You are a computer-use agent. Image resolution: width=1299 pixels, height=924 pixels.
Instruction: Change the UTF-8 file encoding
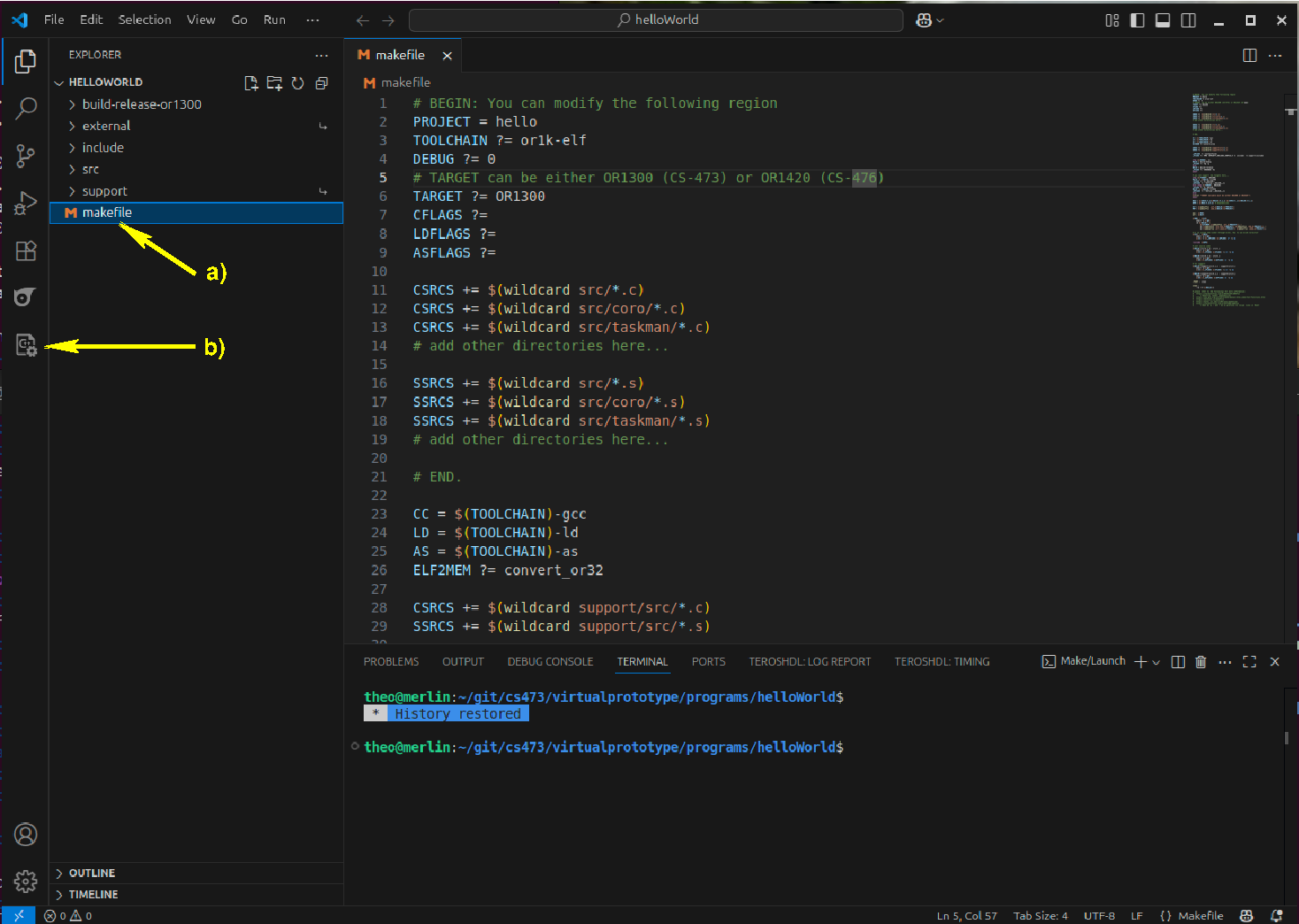[x=1099, y=915]
